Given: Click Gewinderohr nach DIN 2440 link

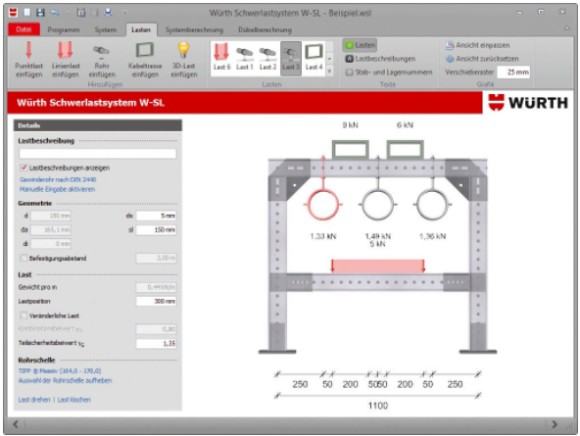Looking at the screenshot, I should click(x=58, y=179).
